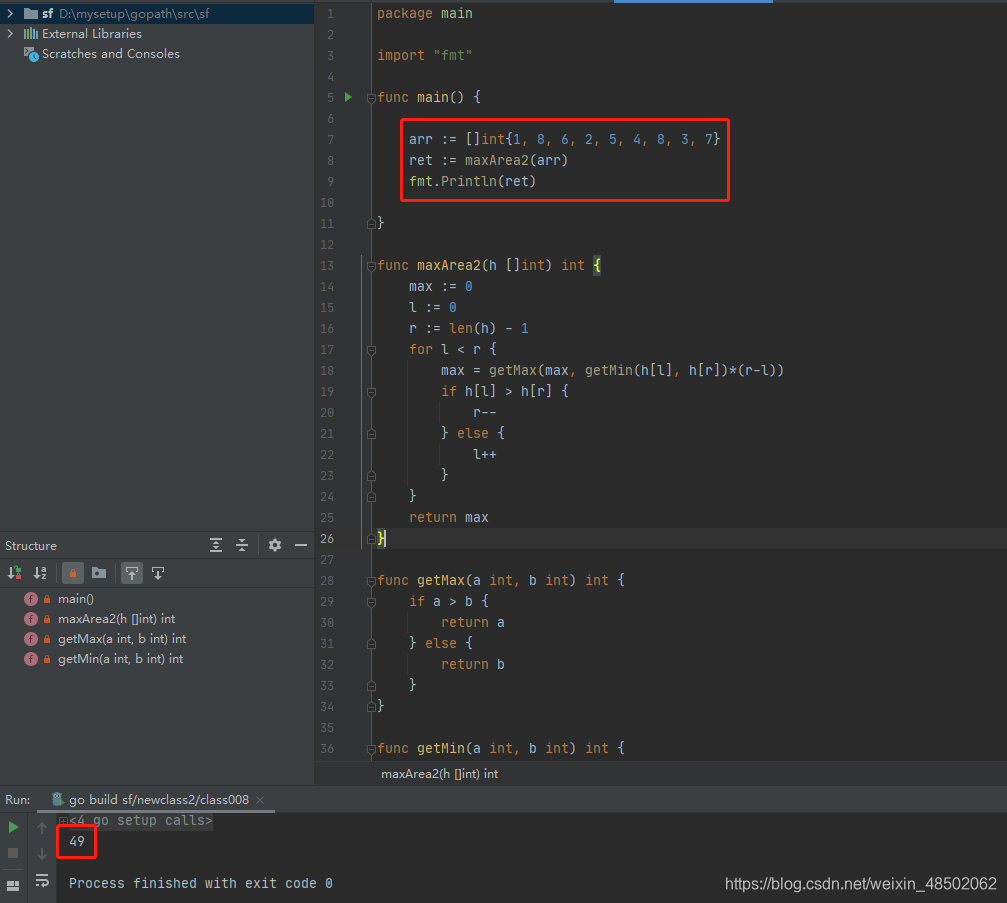Viewport: 1007px width, 903px height.
Task: Run main from the green gutter arrow
Action: [348, 97]
